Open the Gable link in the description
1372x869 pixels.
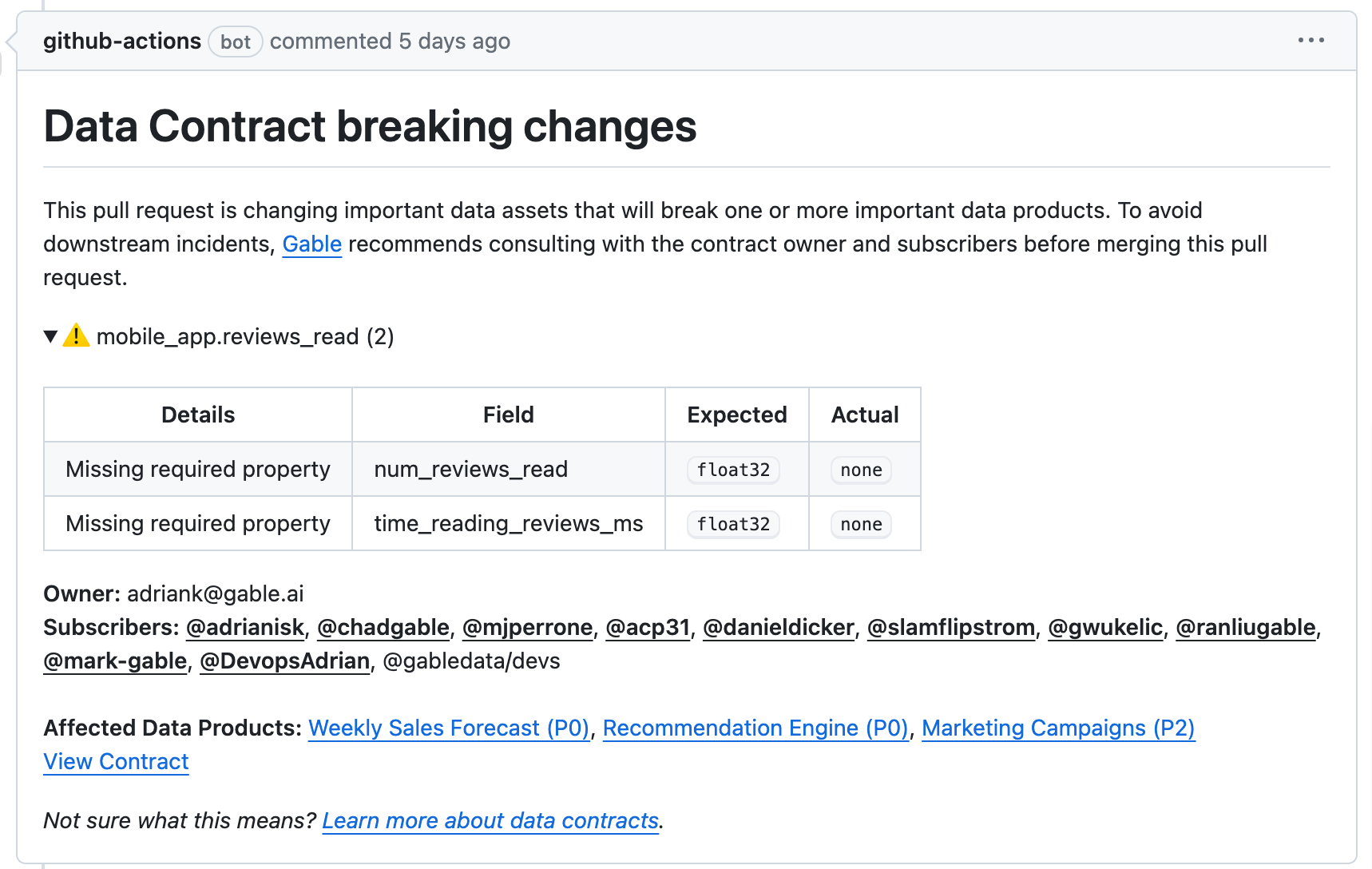[x=311, y=244]
